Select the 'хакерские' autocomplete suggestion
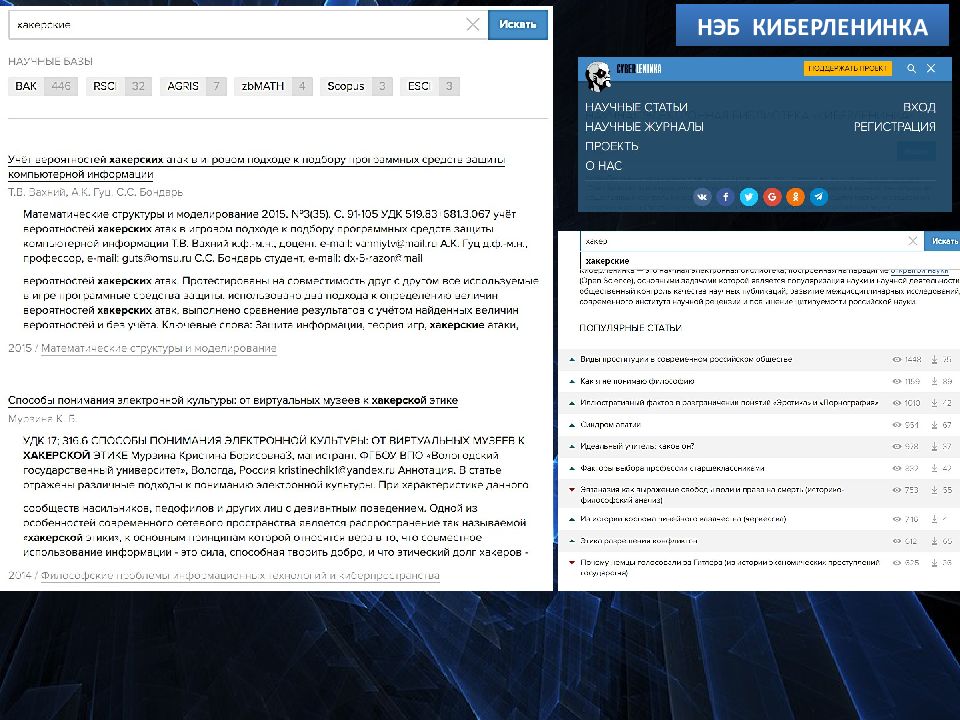This screenshot has width=960, height=720. click(607, 261)
